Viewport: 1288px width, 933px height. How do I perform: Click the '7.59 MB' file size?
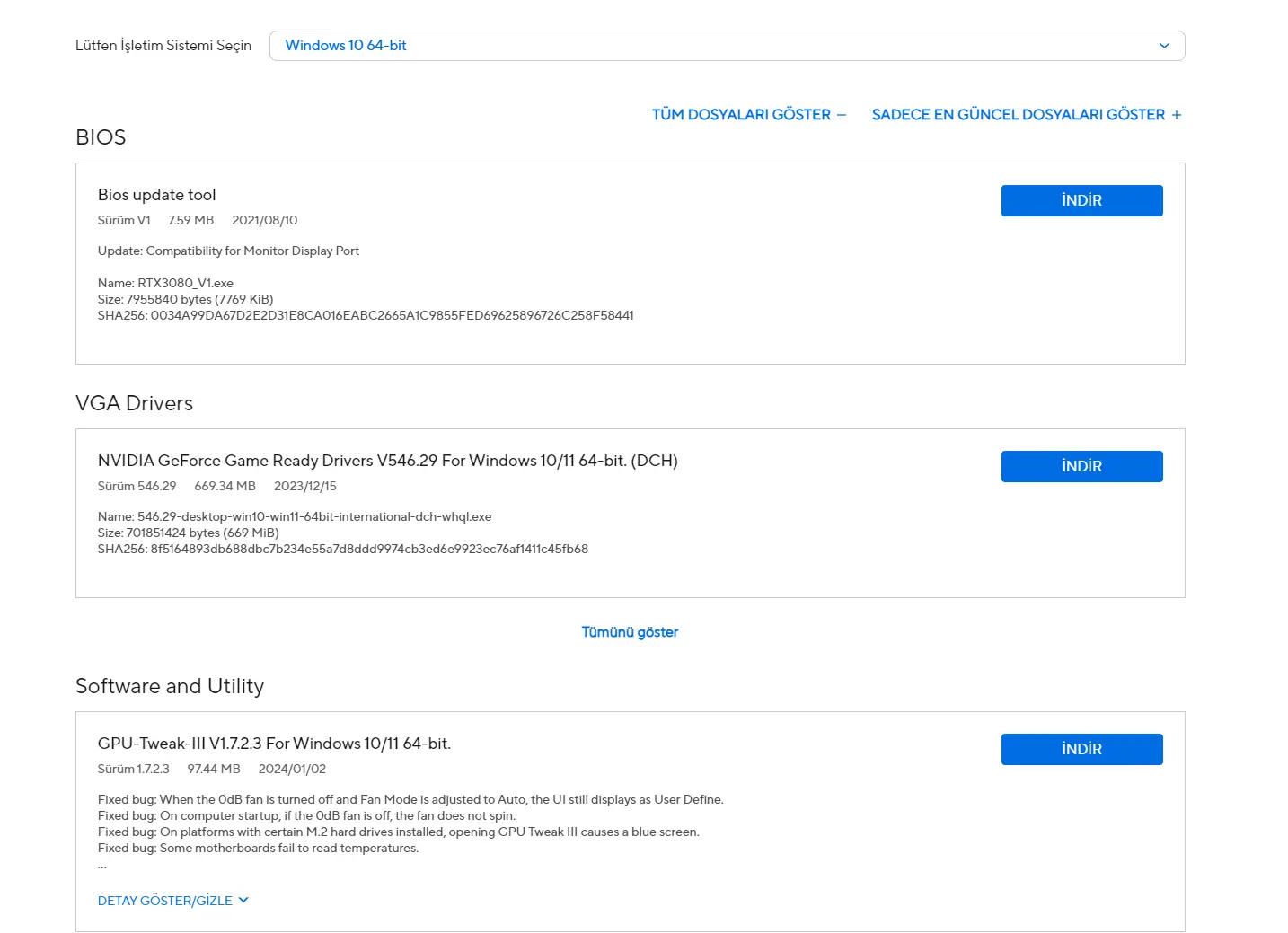point(191,220)
